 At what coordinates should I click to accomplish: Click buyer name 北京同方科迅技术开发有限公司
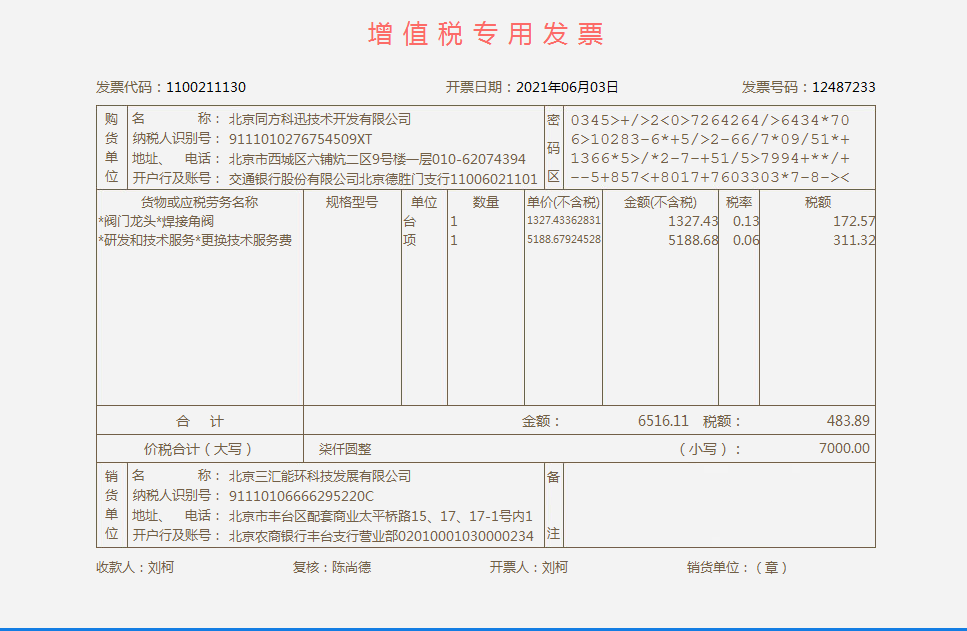click(x=319, y=119)
